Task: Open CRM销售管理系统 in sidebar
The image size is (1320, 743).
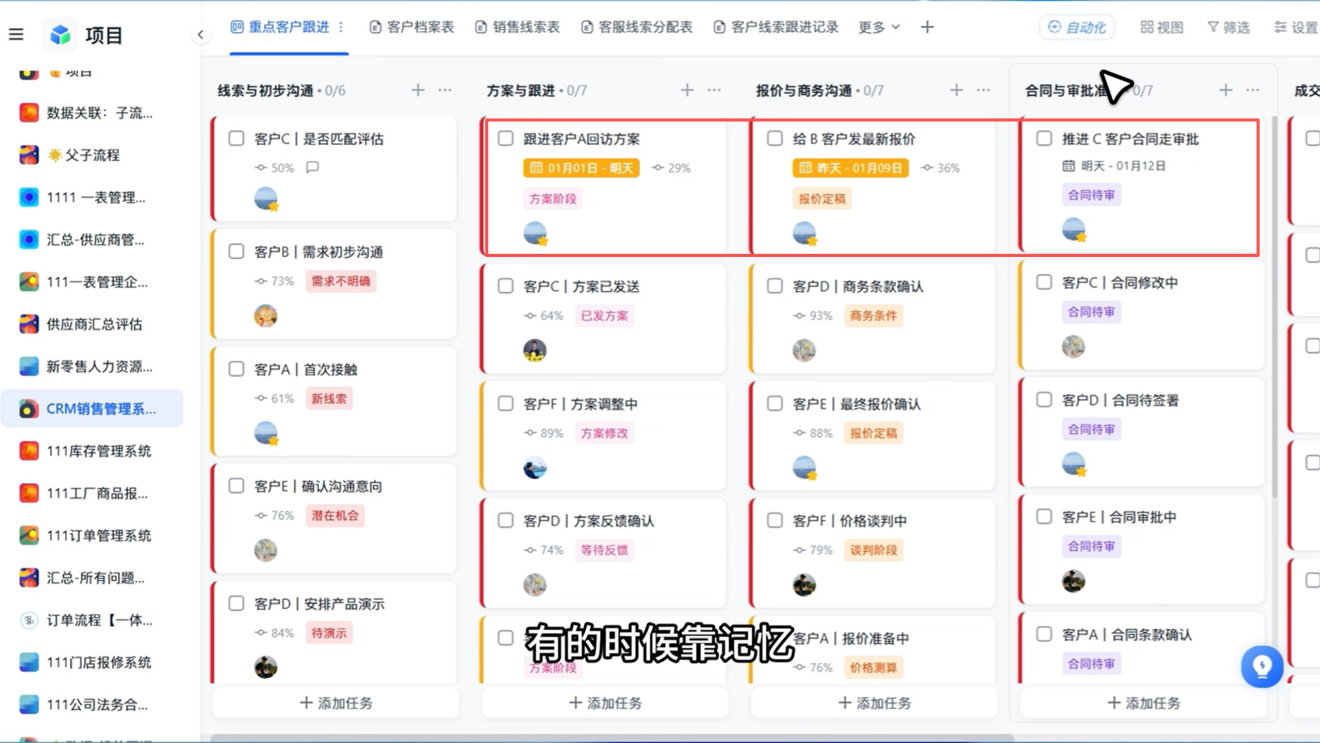Action: [92, 408]
